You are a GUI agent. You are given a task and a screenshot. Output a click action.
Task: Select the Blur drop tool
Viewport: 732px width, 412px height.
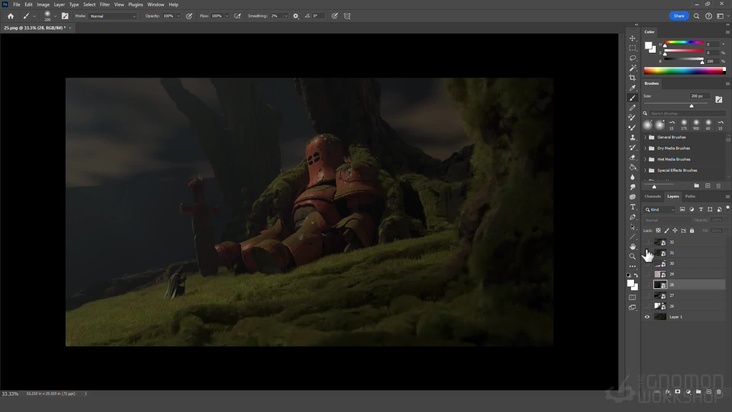point(633,177)
